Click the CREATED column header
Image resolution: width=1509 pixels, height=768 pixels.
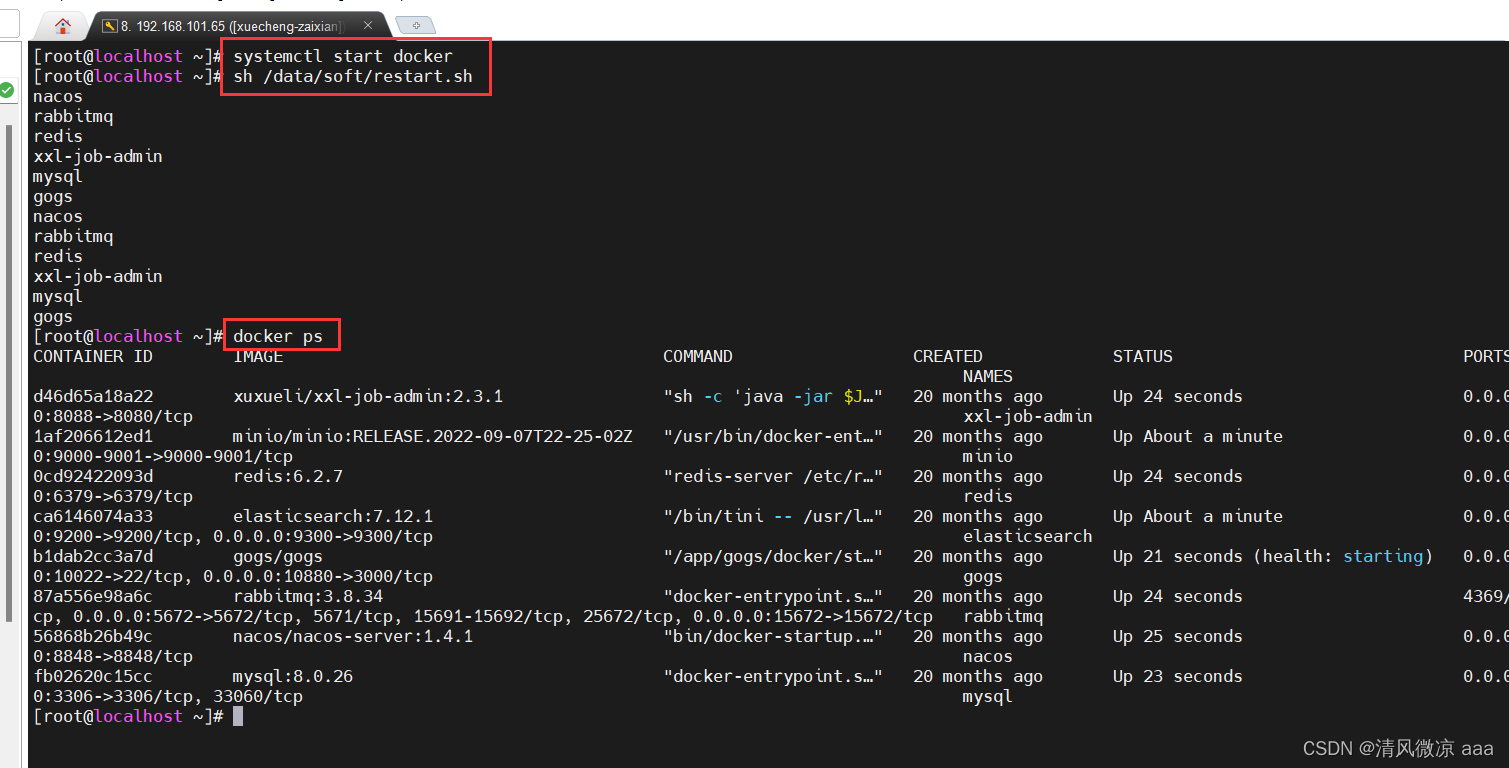coord(948,356)
